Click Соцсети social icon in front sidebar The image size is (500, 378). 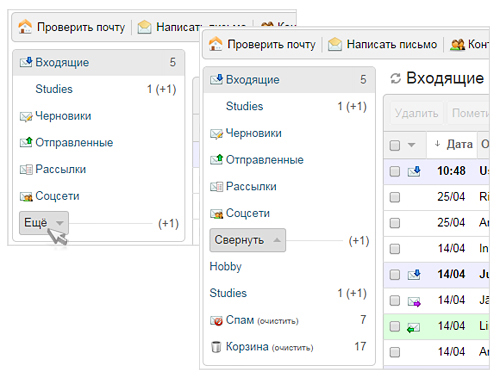click(216, 213)
